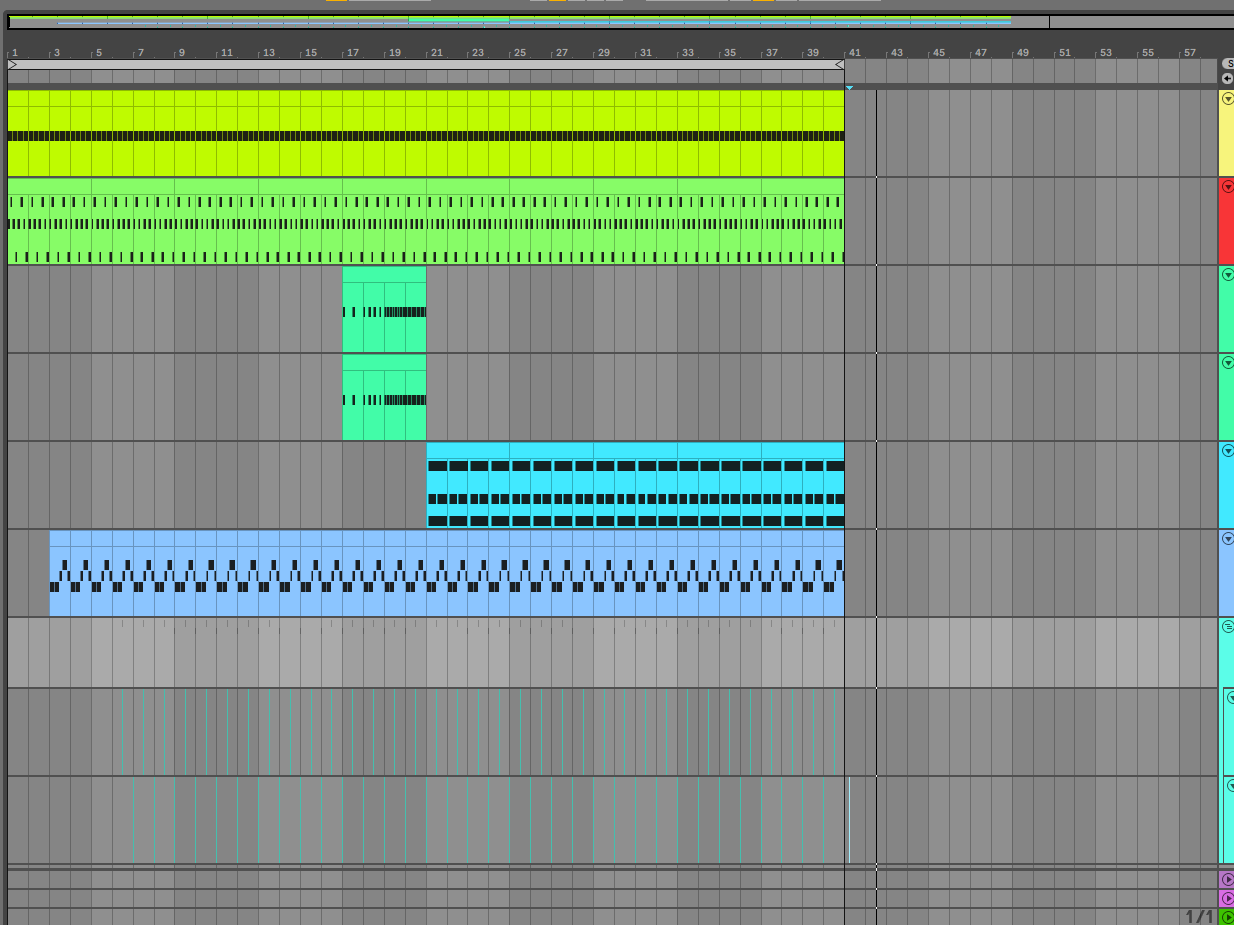This screenshot has width=1234, height=925.
Task: Click bar 17 in the beat ruler
Action: pos(352,53)
